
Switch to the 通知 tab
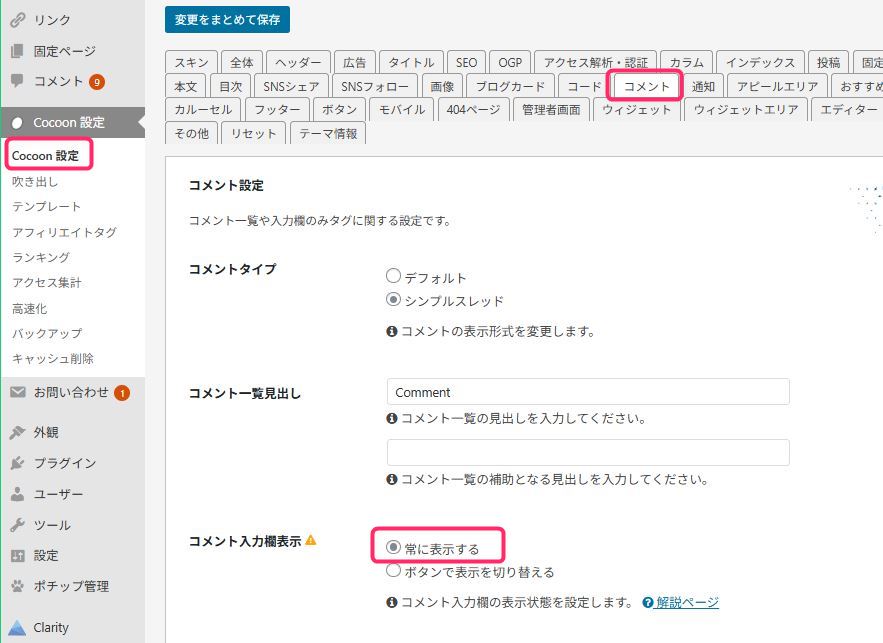[x=703, y=86]
